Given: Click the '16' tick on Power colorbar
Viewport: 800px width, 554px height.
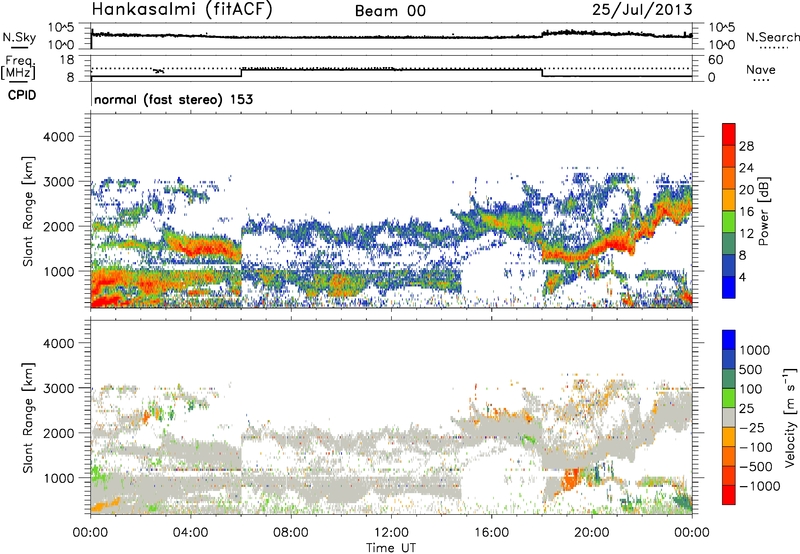Looking at the screenshot, I should coord(746,212).
